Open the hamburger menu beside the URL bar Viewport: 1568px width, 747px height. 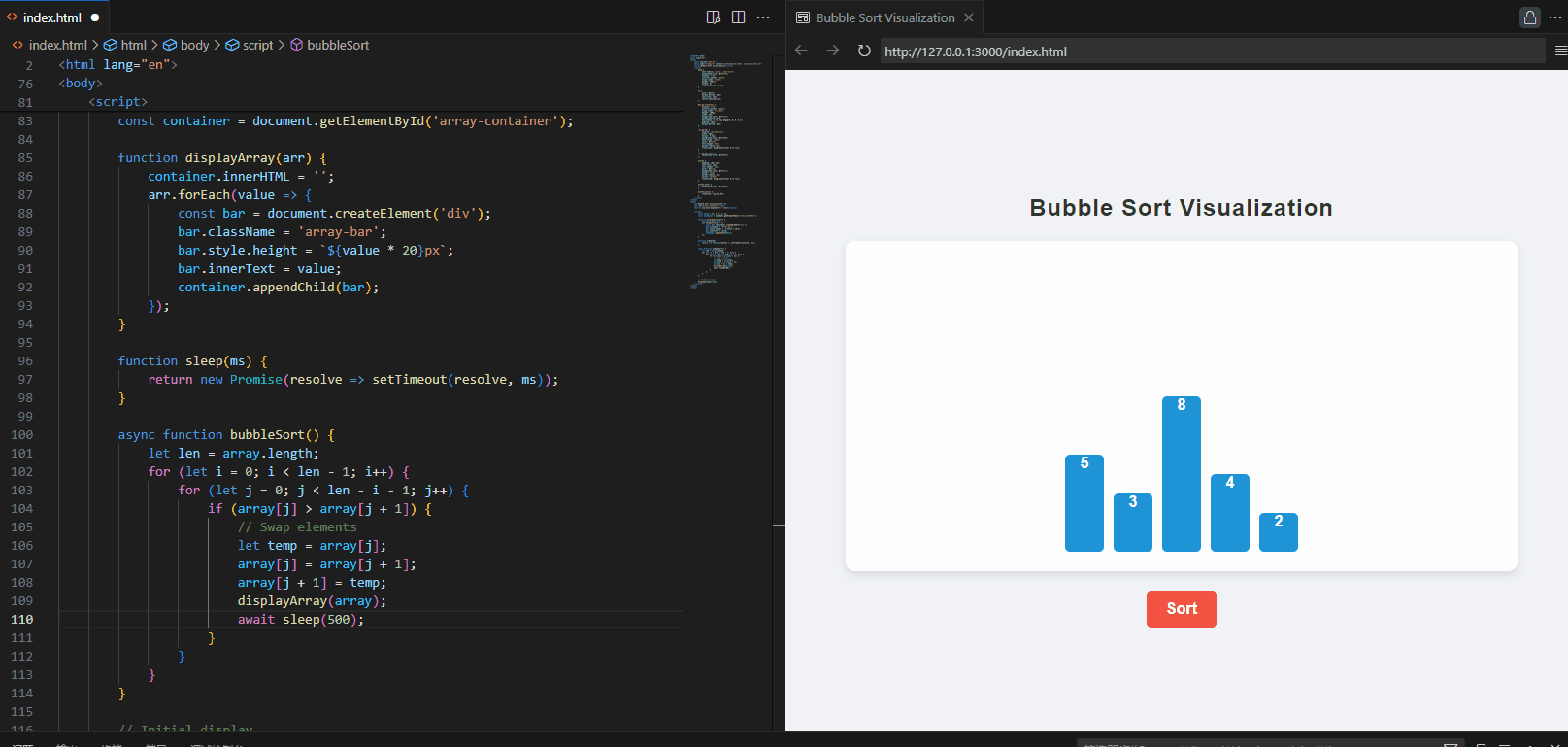pos(1560,51)
